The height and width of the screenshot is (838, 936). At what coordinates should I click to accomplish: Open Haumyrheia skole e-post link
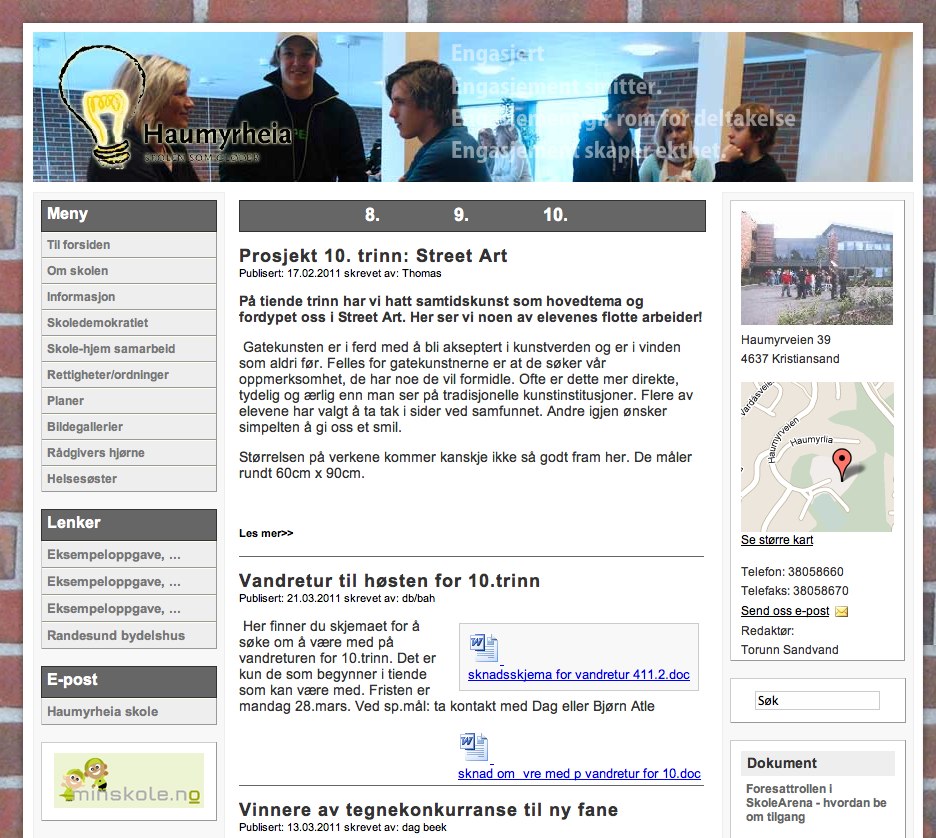129,711
